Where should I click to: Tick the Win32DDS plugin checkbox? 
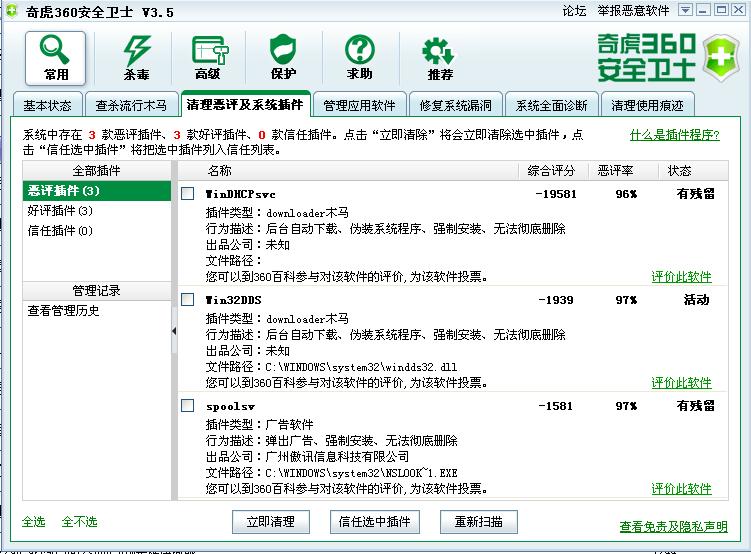pyautogui.click(x=188, y=300)
